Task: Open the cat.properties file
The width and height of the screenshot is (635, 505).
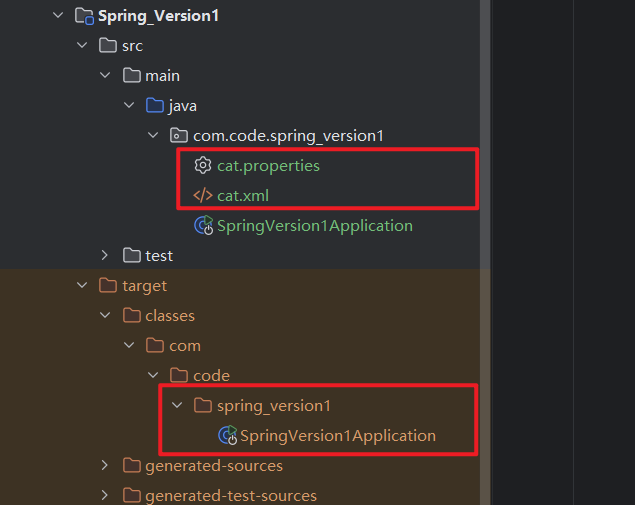Action: pyautogui.click(x=268, y=166)
